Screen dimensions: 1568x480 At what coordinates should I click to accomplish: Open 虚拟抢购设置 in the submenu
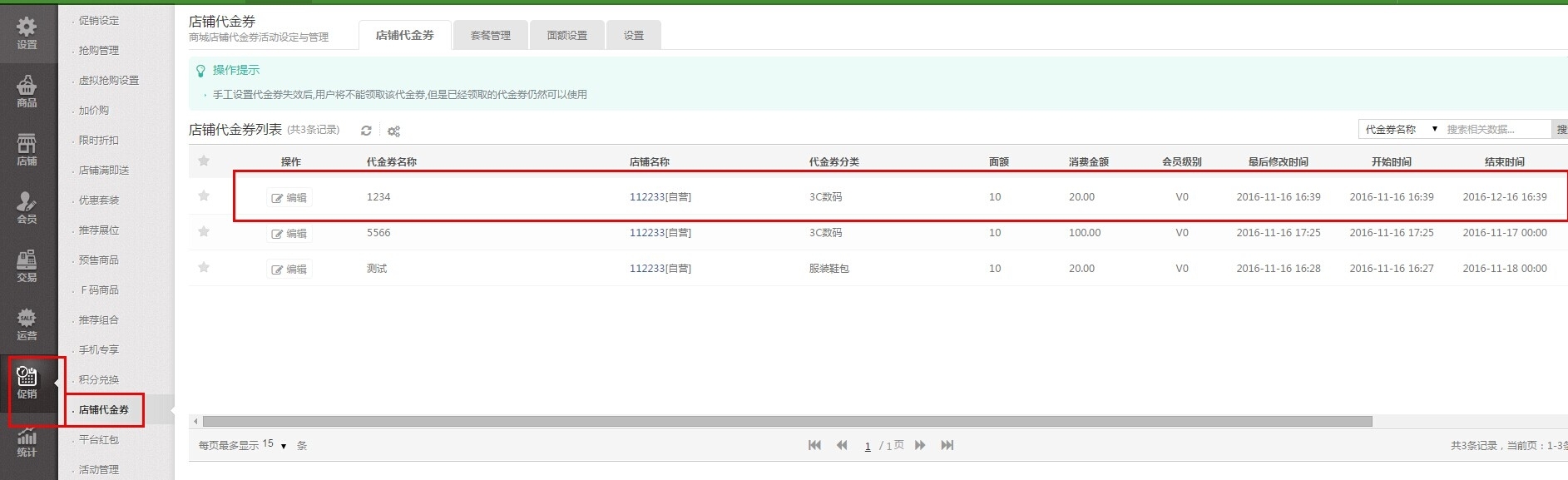109,81
